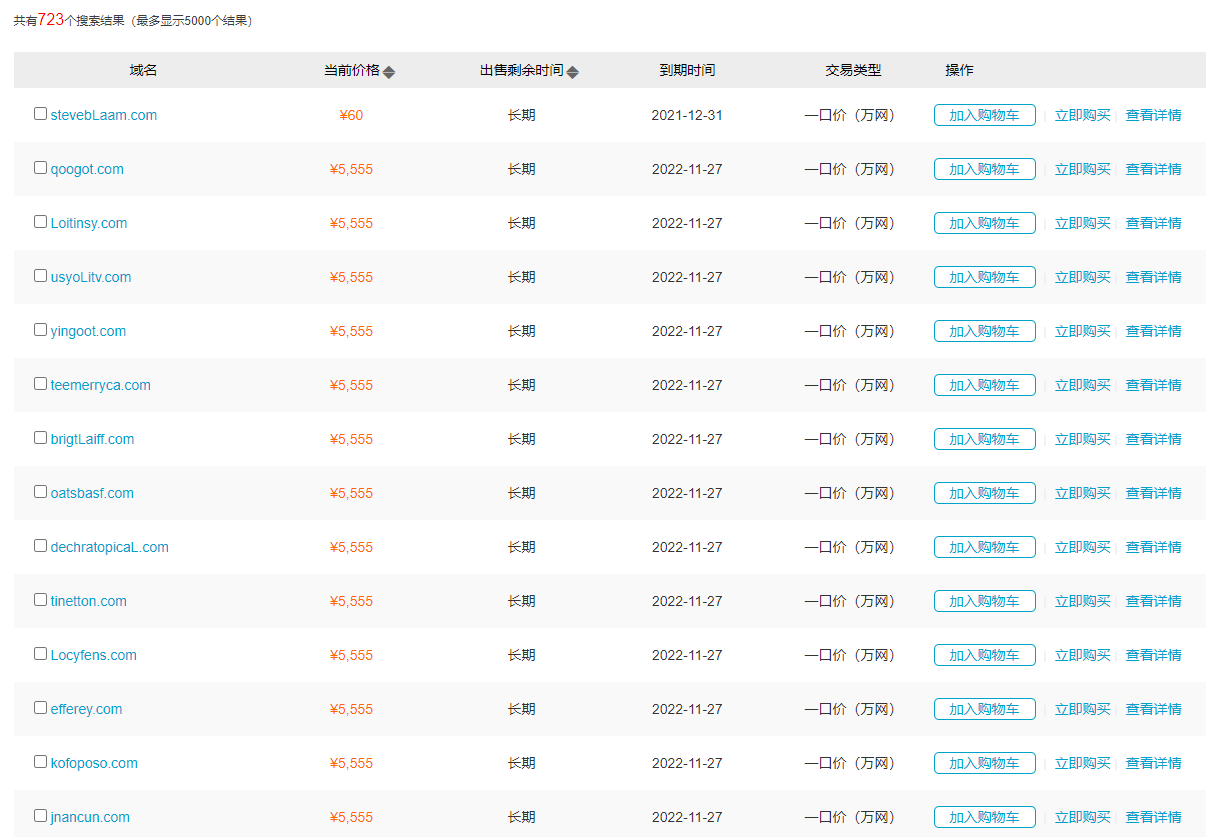
Task: Add yingoot.com to cart (加入购物车)
Action: 984,331
